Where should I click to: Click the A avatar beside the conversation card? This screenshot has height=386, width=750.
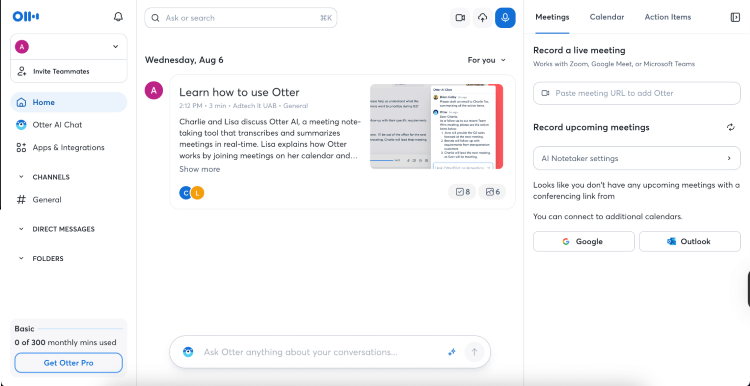(x=154, y=90)
